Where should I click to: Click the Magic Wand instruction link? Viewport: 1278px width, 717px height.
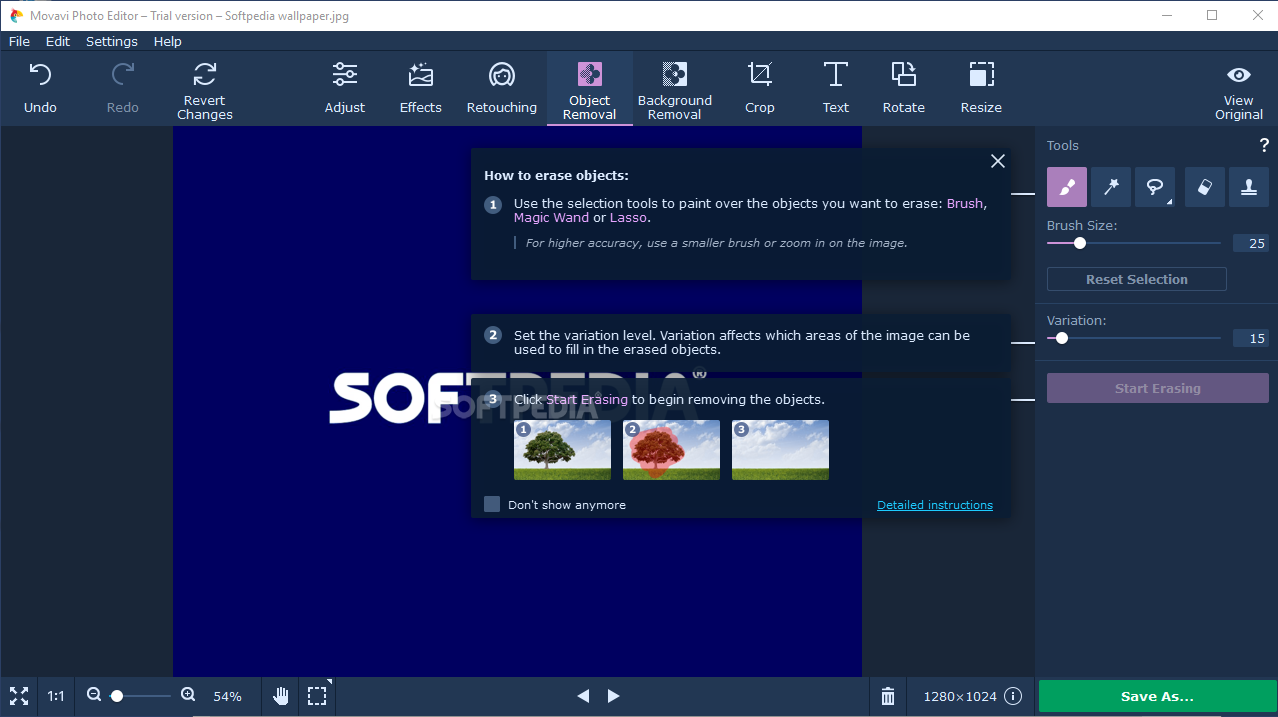[551, 217]
